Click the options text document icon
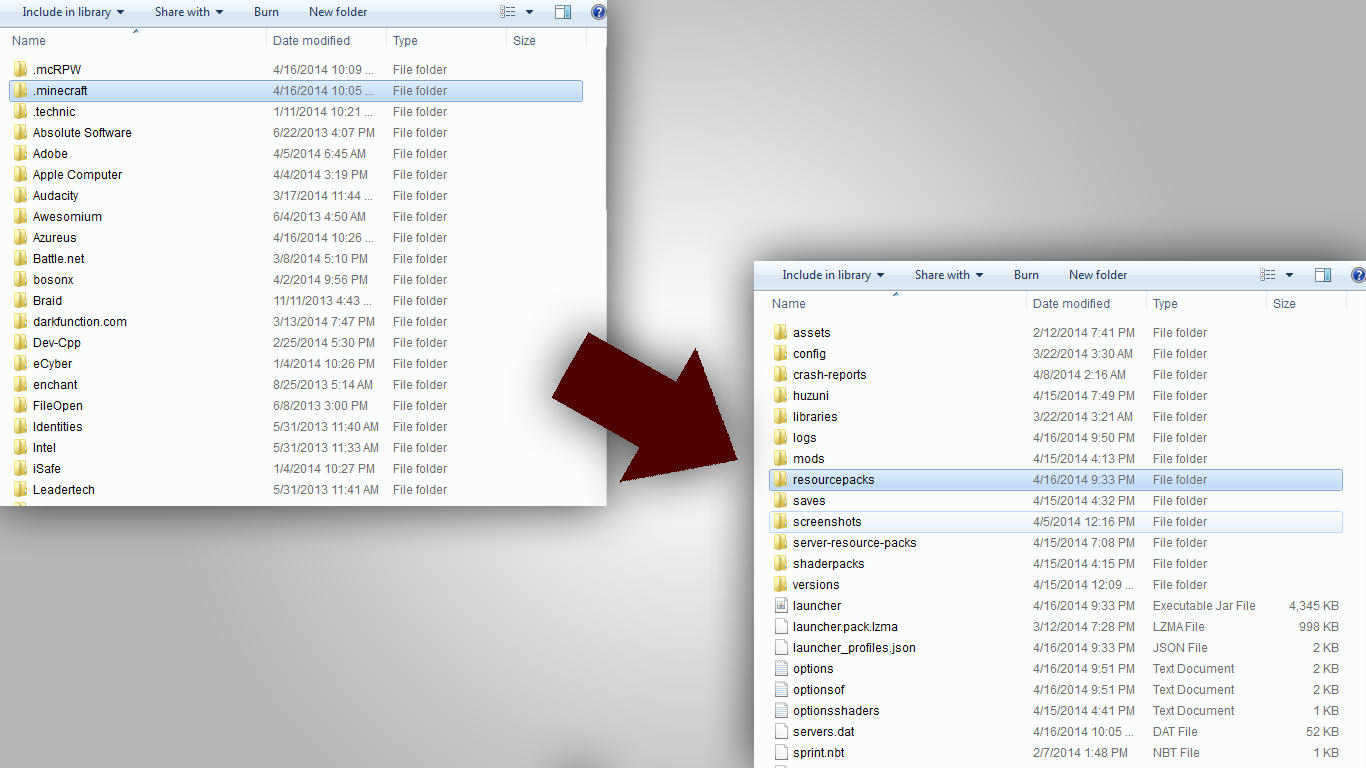1366x768 pixels. coord(781,668)
